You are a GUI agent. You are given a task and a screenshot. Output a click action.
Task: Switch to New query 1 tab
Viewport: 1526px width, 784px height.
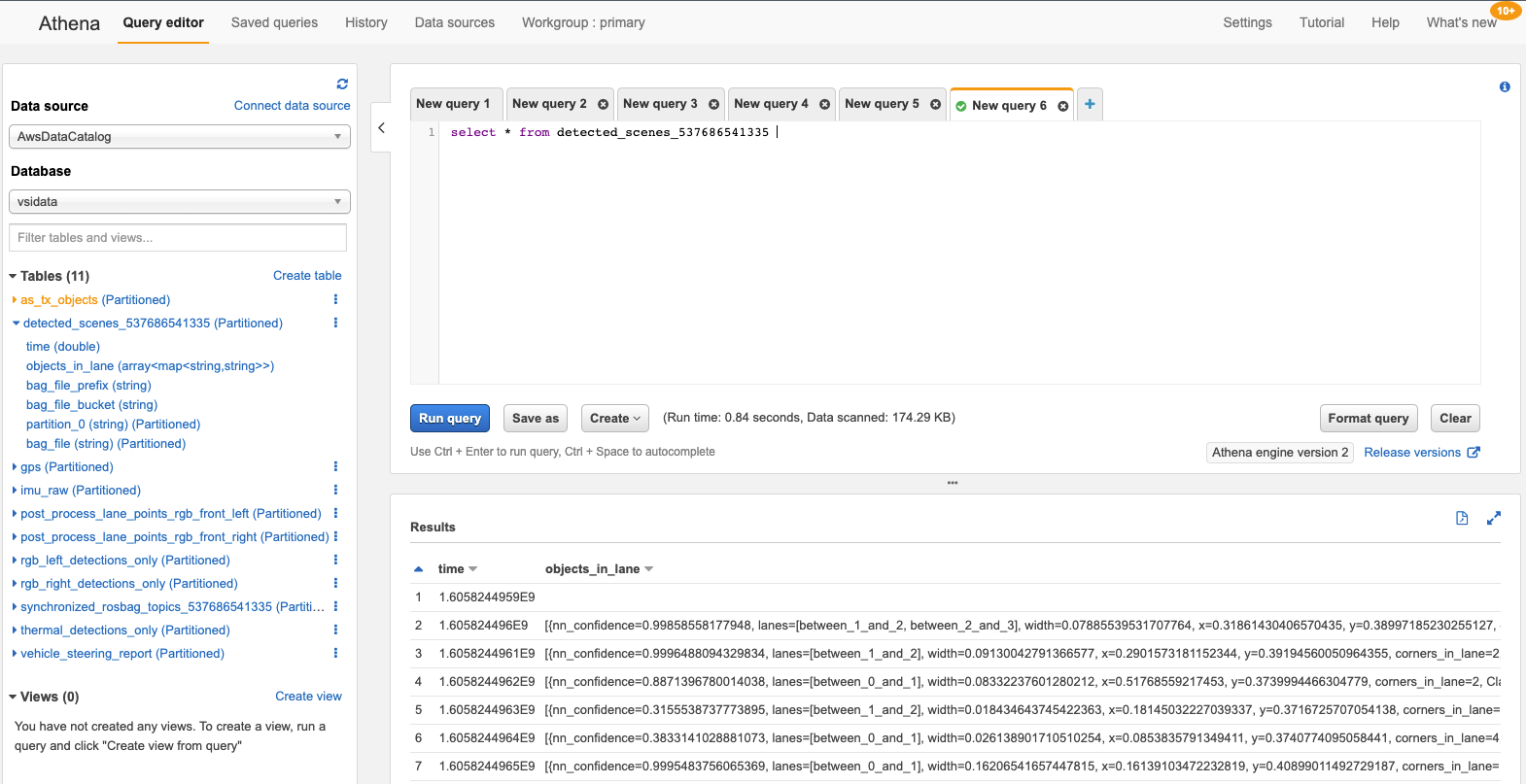tap(456, 104)
